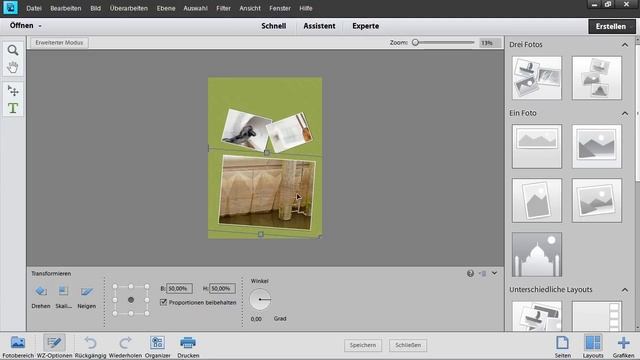Choose second Drei Fotos stacked layout thumbnail
The height and width of the screenshot is (360, 640).
pos(596,78)
